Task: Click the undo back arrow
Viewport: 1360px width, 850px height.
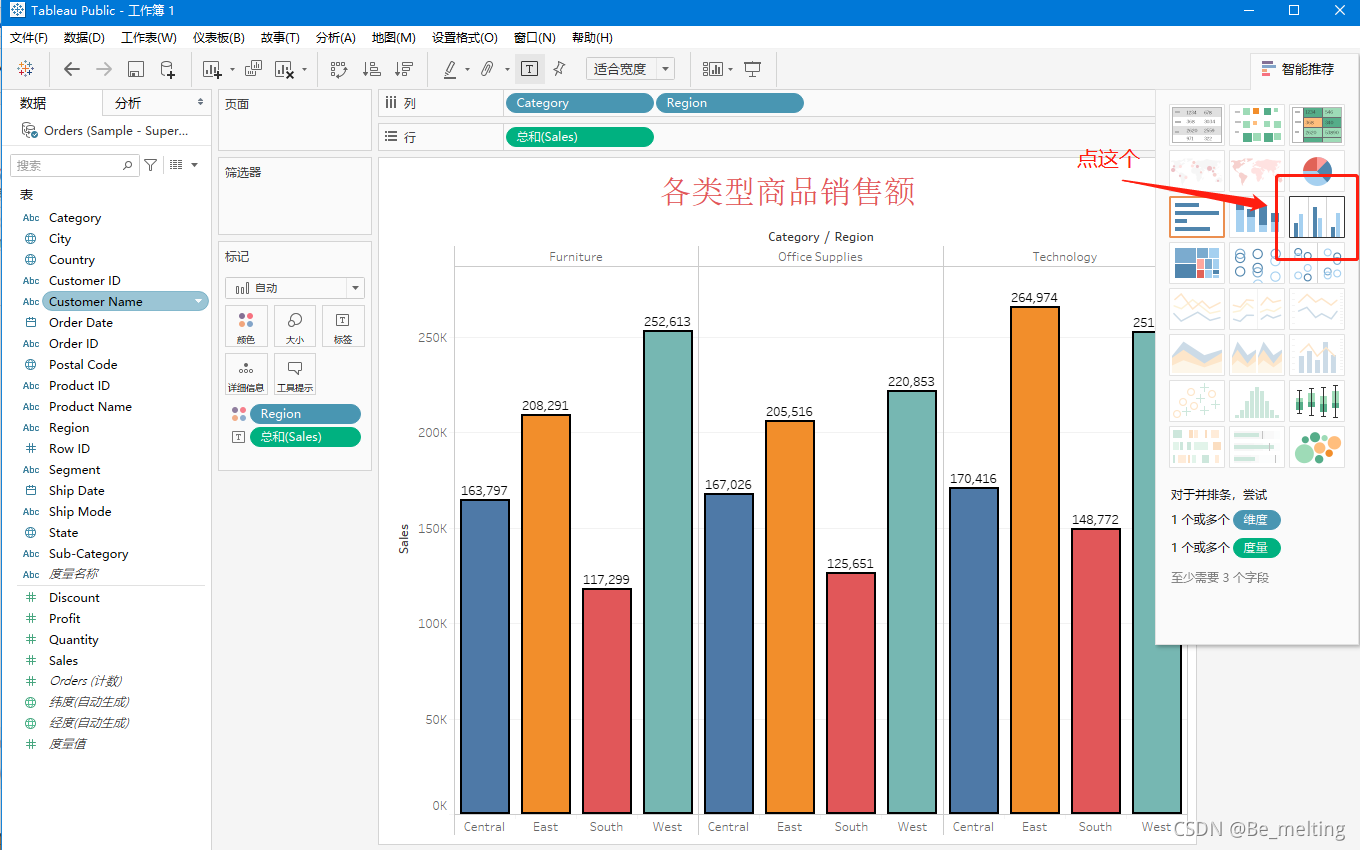Action: [x=71, y=69]
